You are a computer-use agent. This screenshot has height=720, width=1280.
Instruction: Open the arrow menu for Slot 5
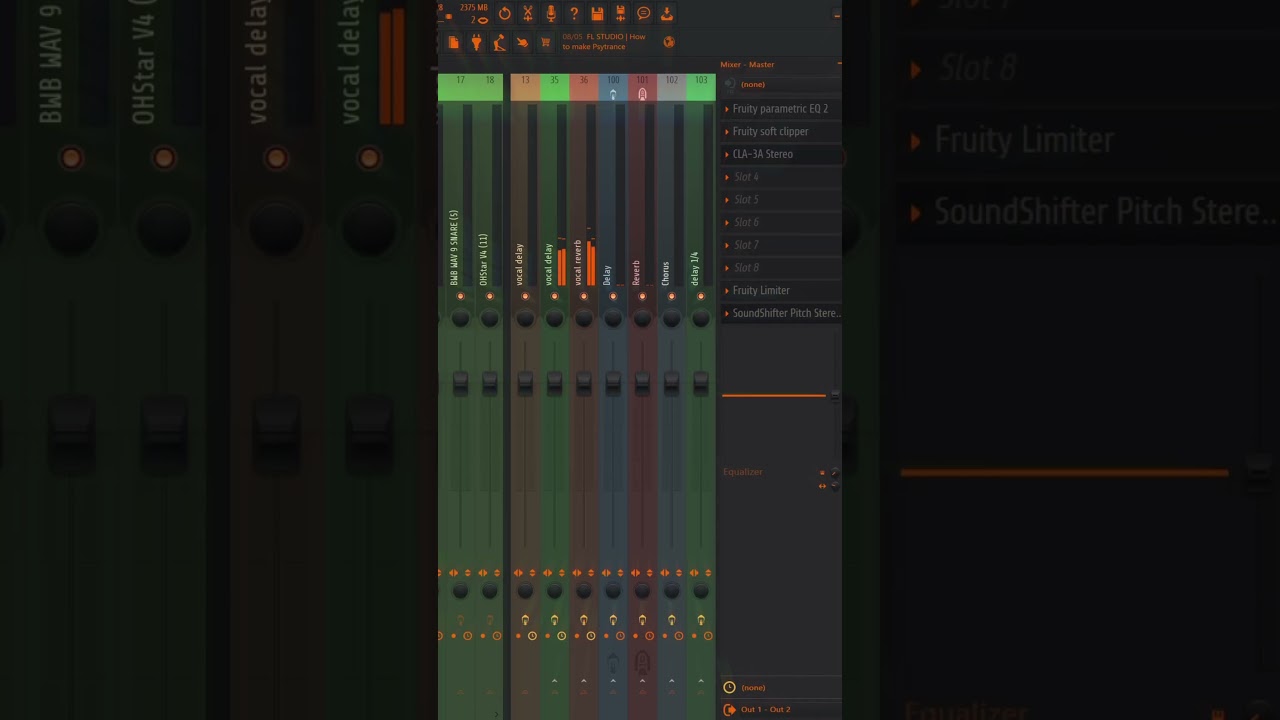point(727,200)
